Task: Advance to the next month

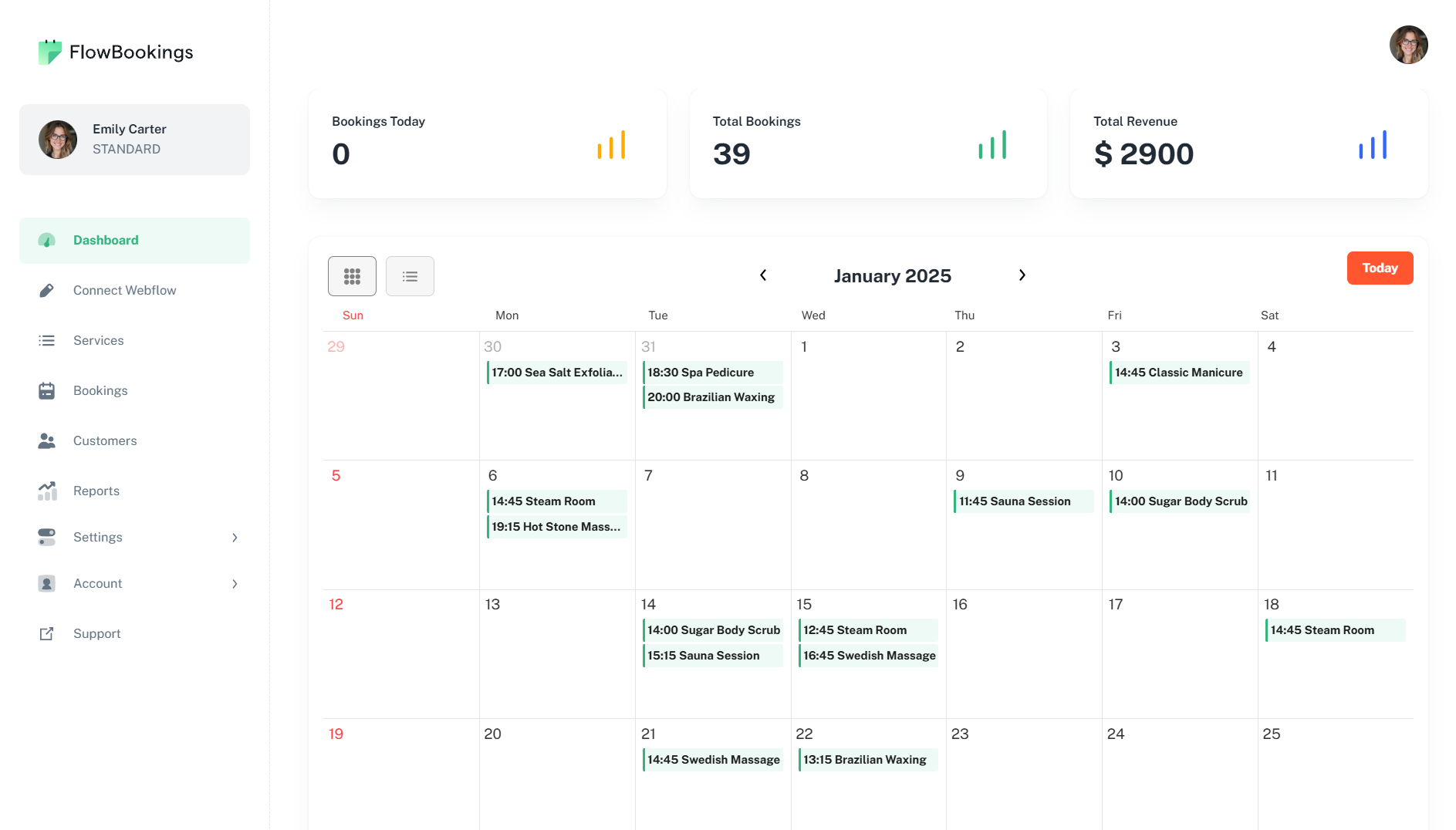Action: point(1022,275)
